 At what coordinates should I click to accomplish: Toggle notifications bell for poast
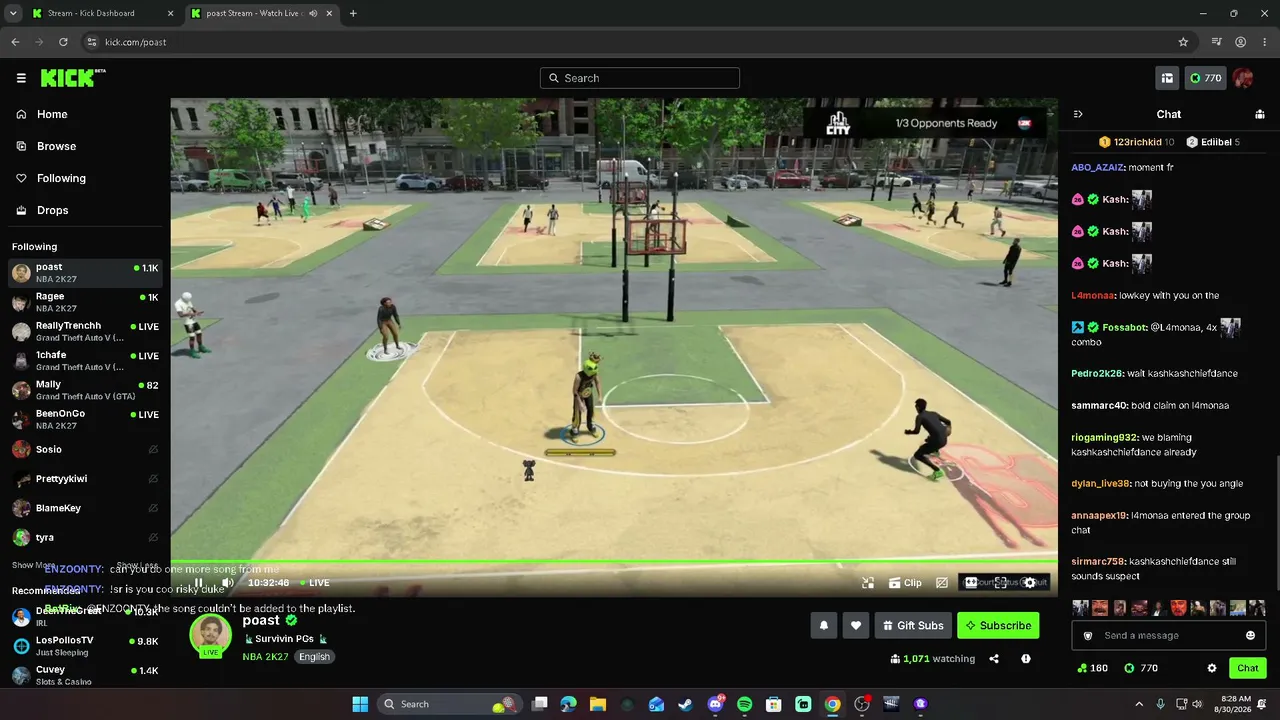click(824, 626)
